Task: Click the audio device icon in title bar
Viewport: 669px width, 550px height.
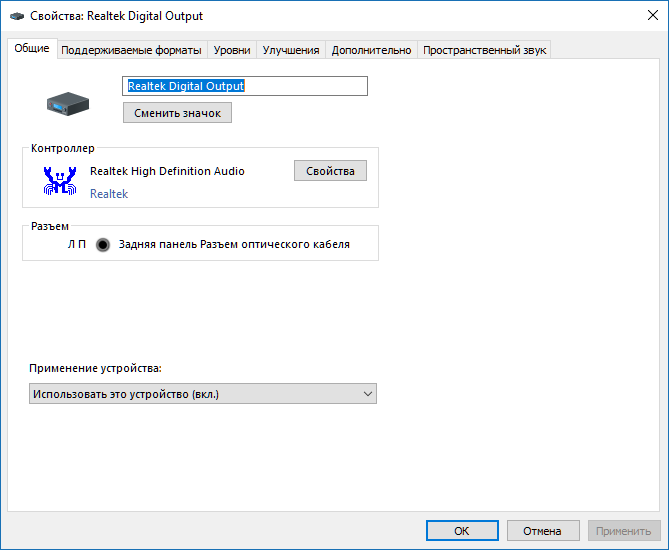Action: (x=17, y=16)
